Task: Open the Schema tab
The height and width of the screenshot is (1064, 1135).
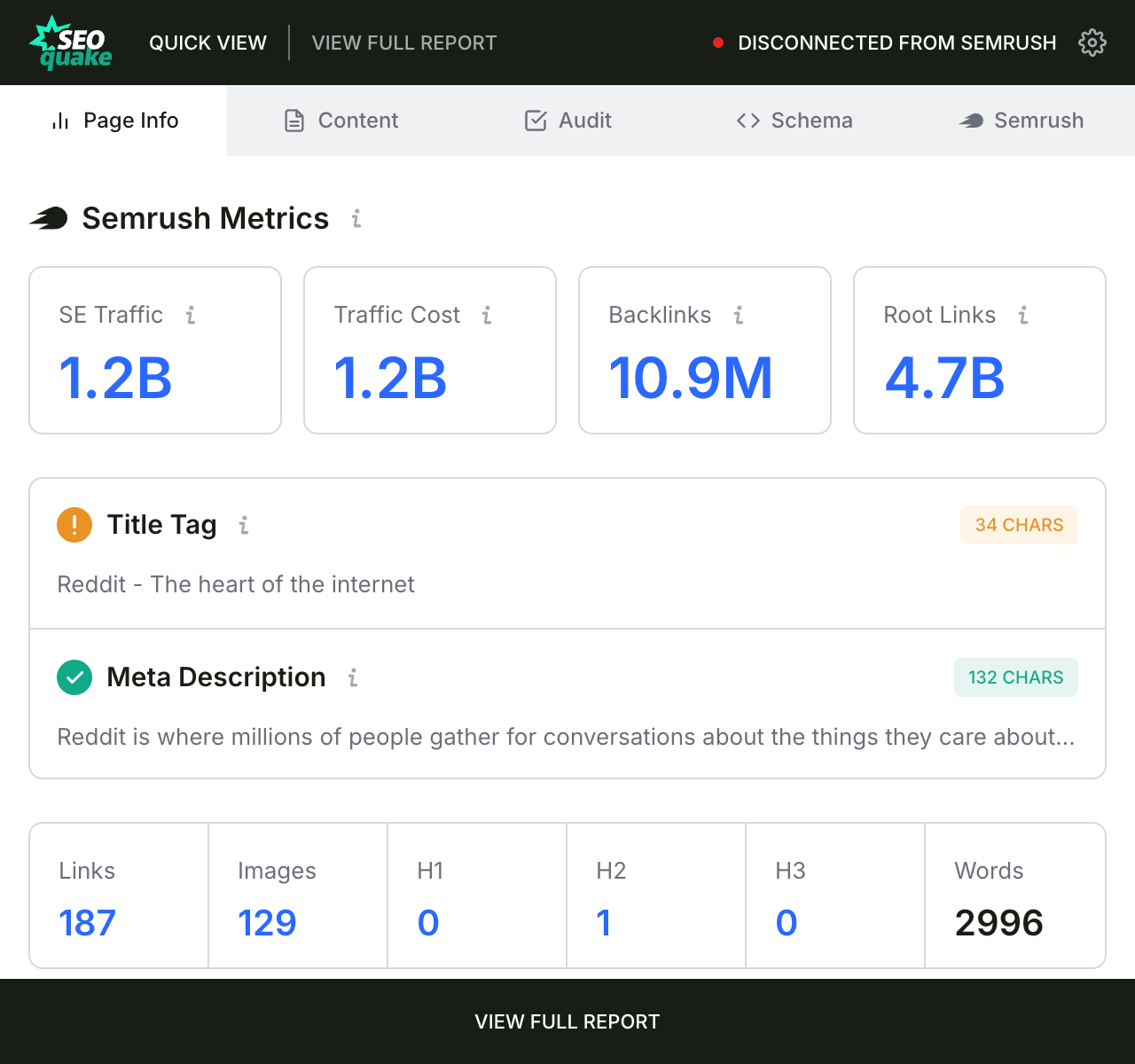Action: (794, 121)
